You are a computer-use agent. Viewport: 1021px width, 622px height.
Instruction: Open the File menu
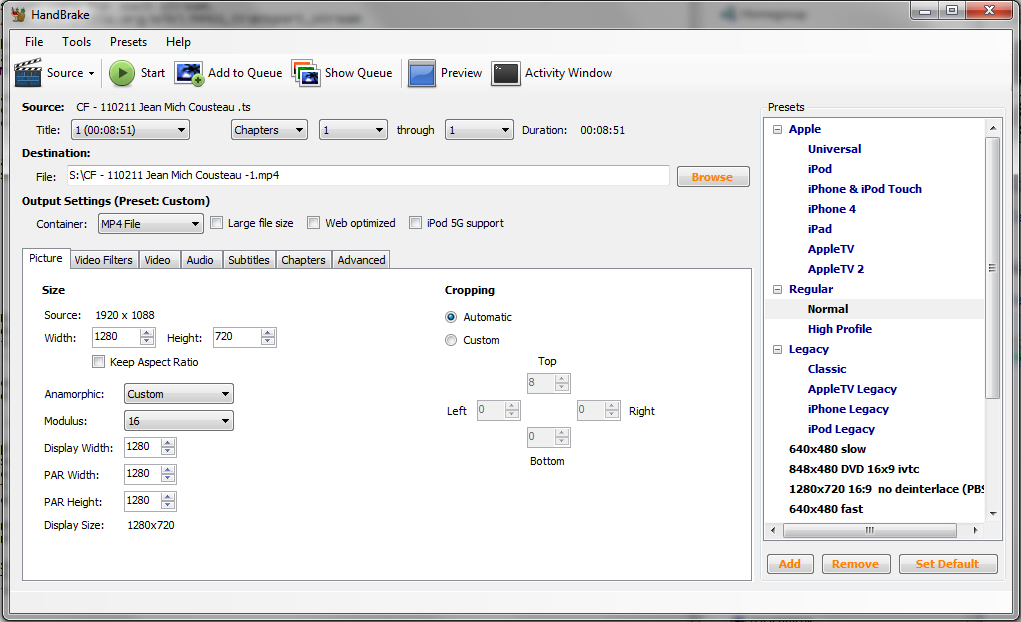(x=34, y=42)
